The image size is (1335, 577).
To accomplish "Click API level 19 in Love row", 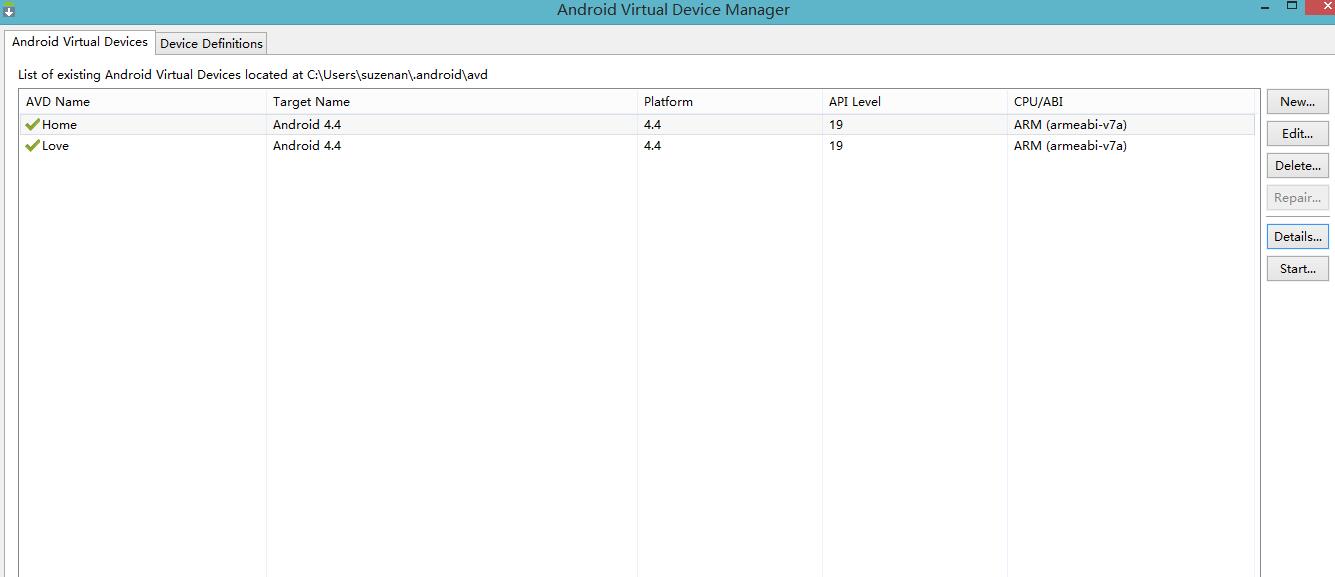I will [836, 146].
